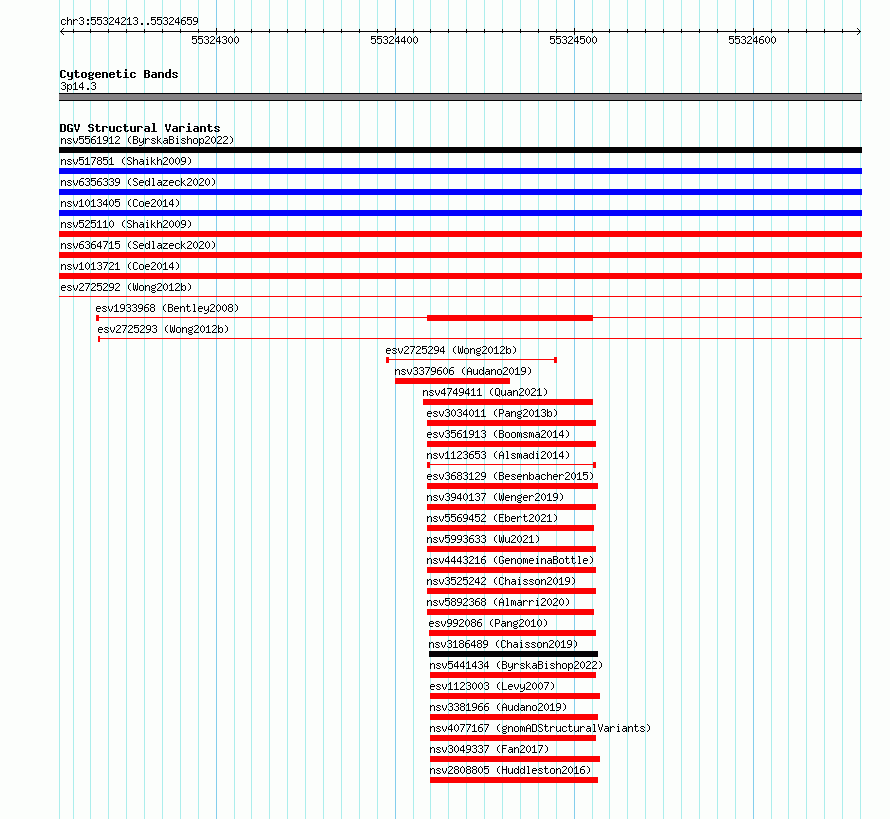
Task: Open the nsv525110 (Shaikh2009) variant label
Action: point(126,224)
